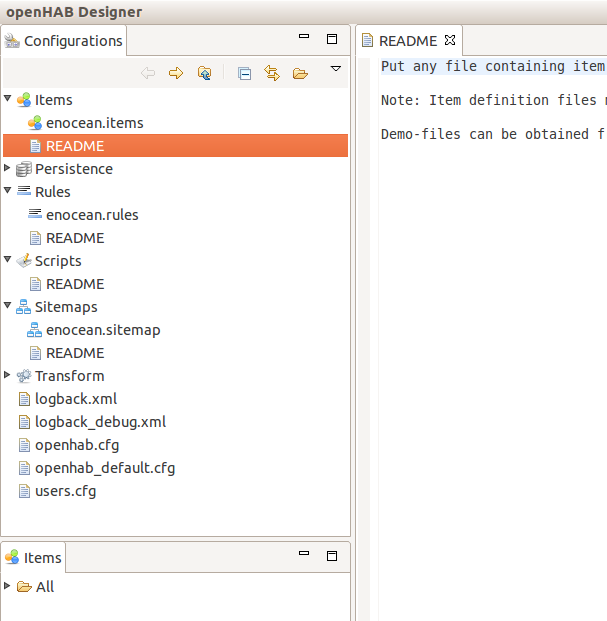Collapse the Rules tree node
This screenshot has height=621, width=607.
click(8, 190)
